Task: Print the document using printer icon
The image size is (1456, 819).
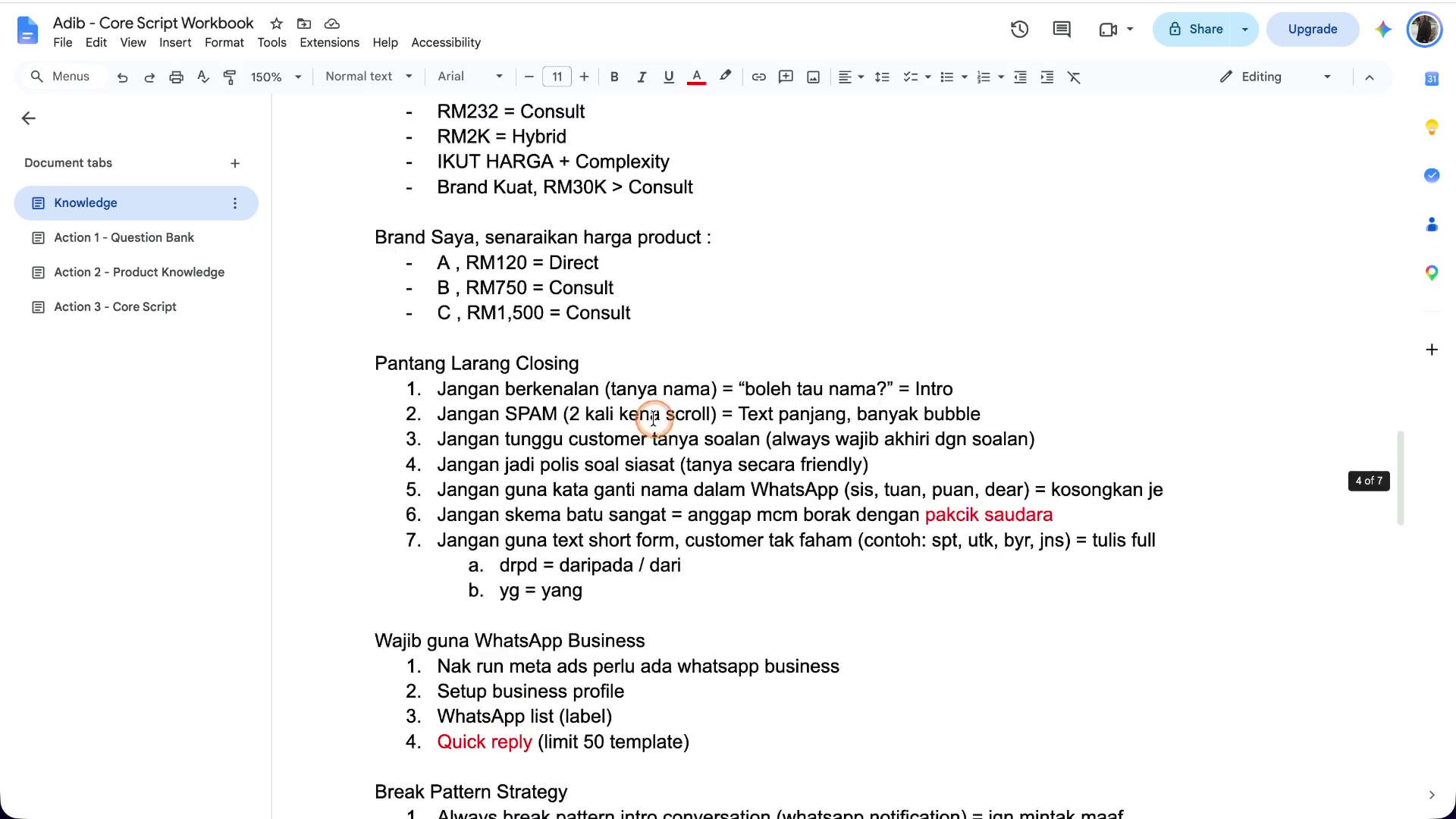Action: coord(176,77)
